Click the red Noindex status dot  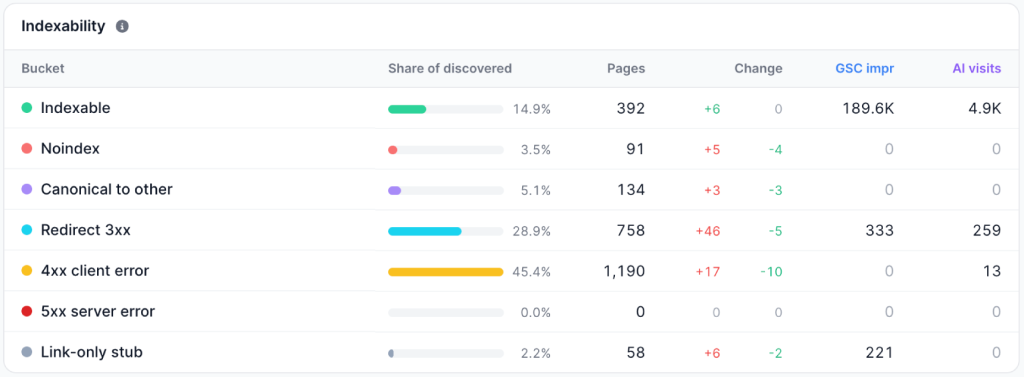[27, 149]
